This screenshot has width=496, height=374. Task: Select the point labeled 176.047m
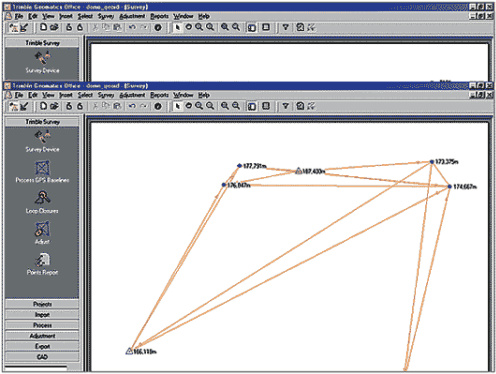(x=224, y=185)
